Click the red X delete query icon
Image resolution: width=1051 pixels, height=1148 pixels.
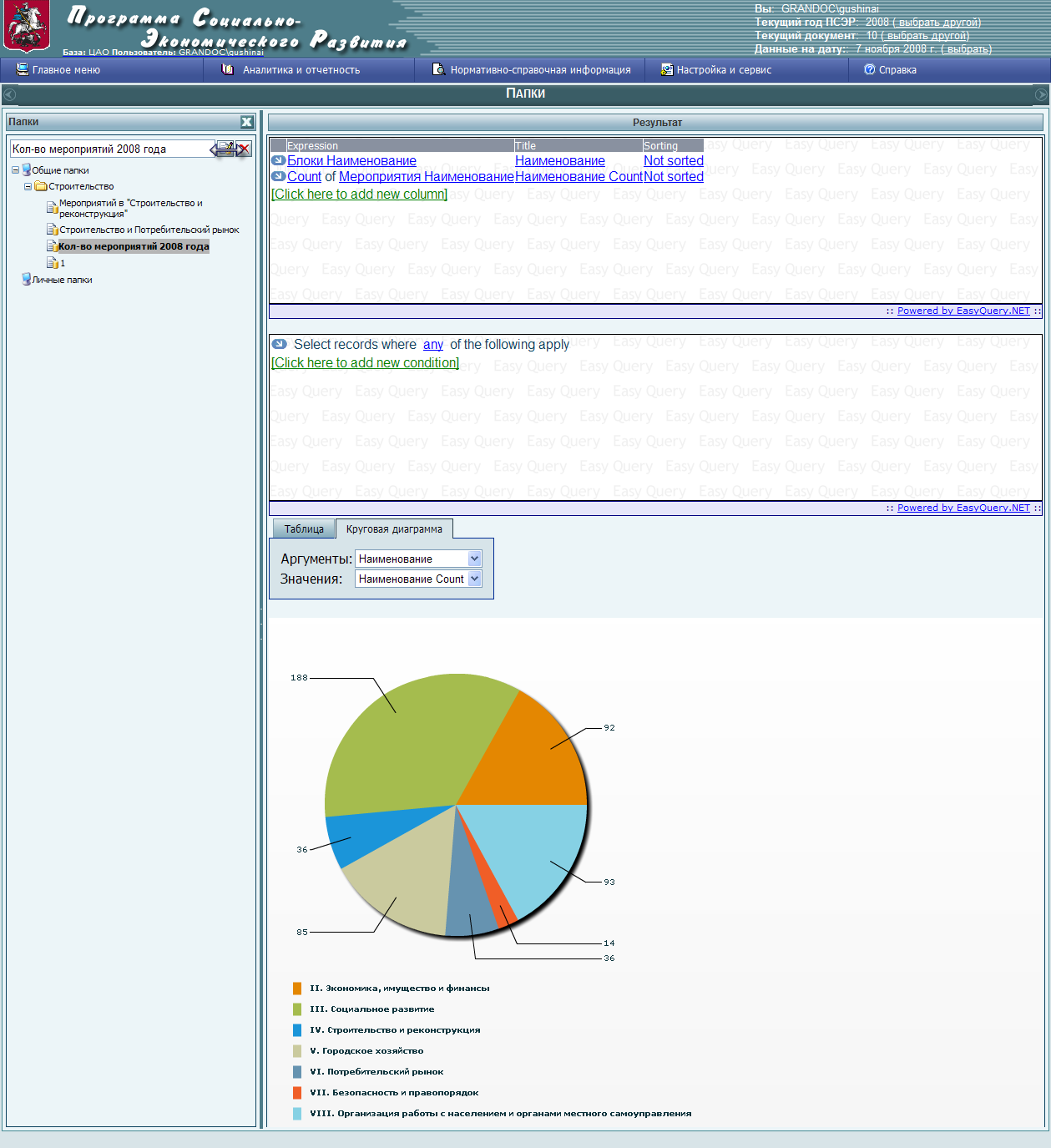[244, 149]
